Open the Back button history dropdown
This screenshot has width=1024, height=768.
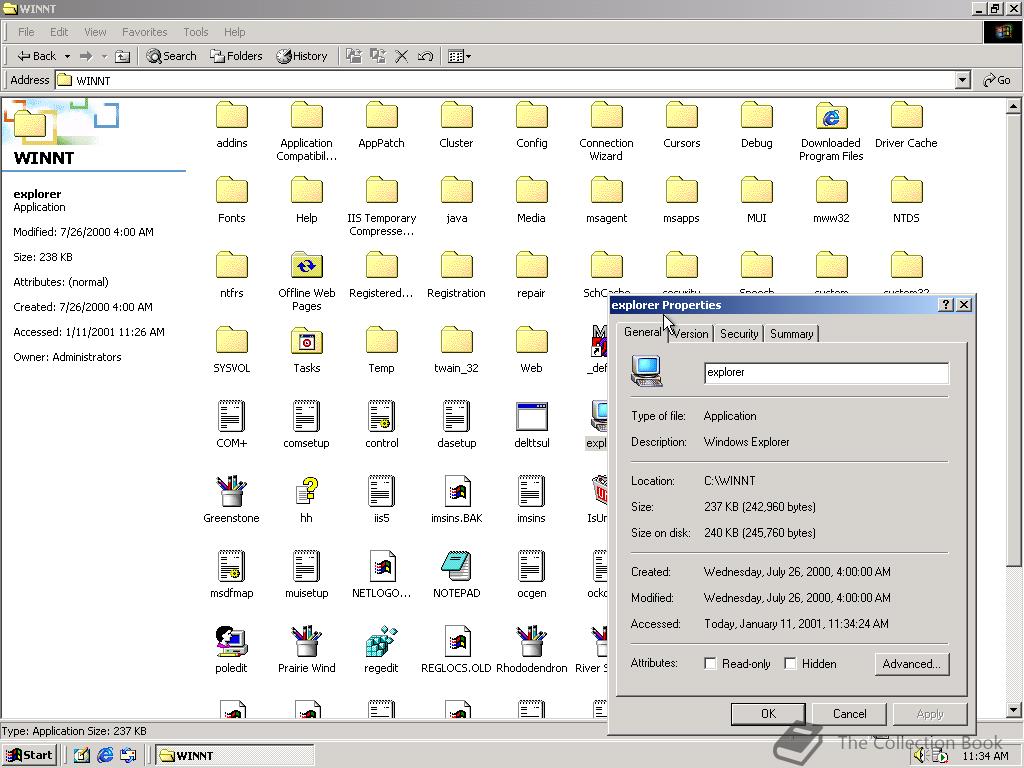67,56
